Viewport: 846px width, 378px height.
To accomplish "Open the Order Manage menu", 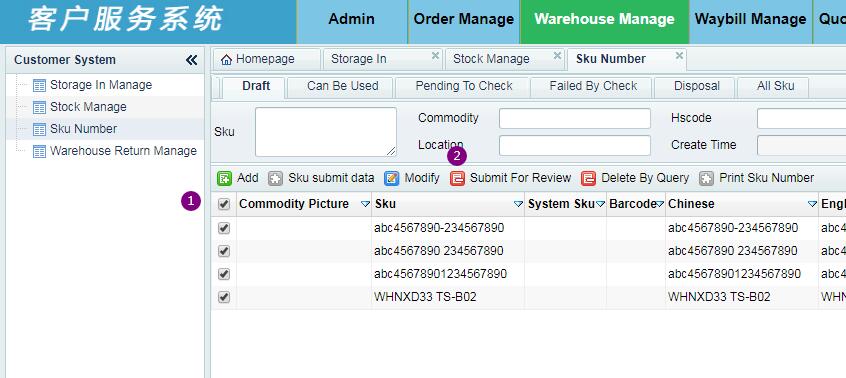I will point(463,19).
